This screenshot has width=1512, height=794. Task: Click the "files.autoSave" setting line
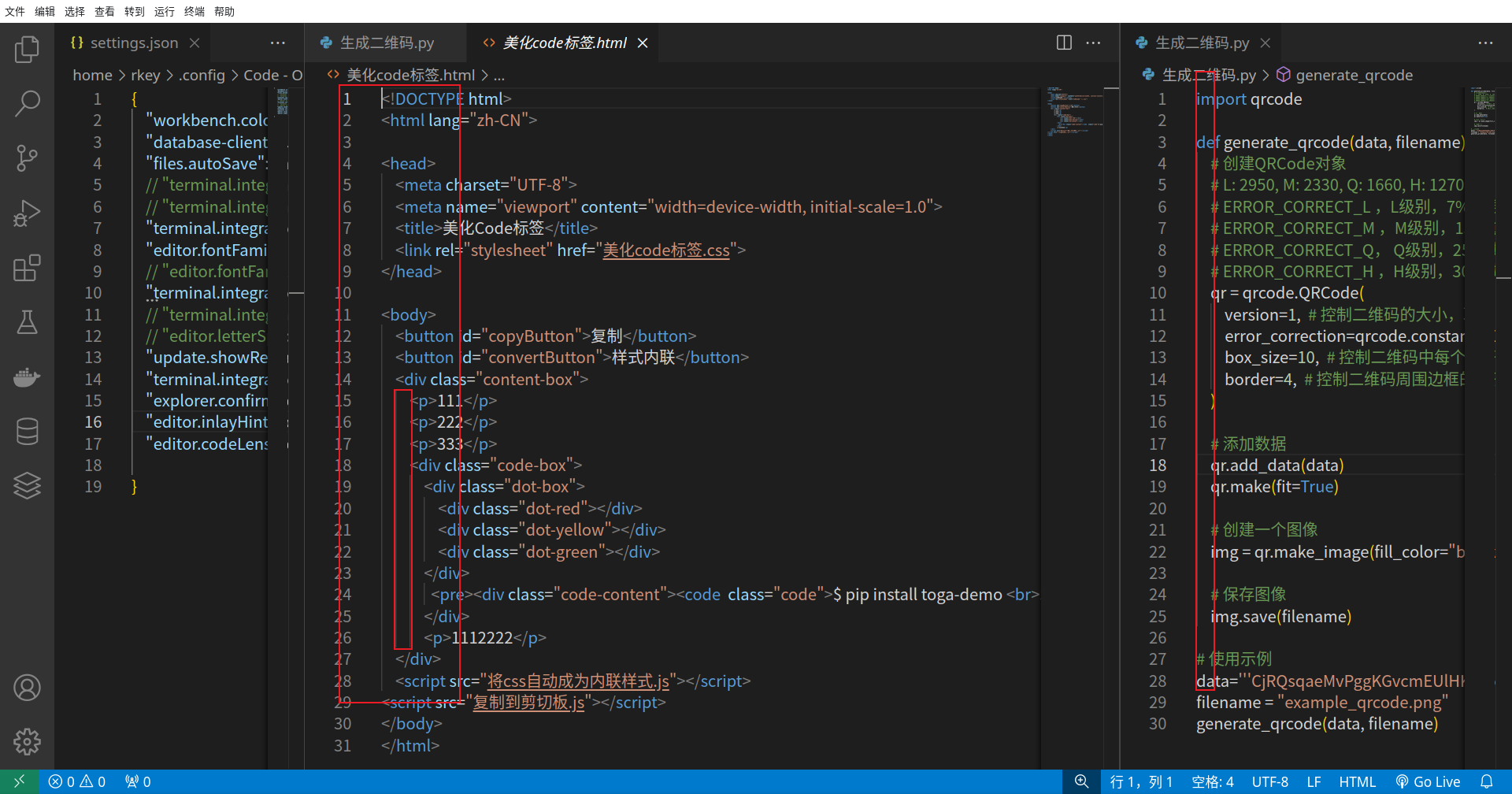(x=206, y=164)
